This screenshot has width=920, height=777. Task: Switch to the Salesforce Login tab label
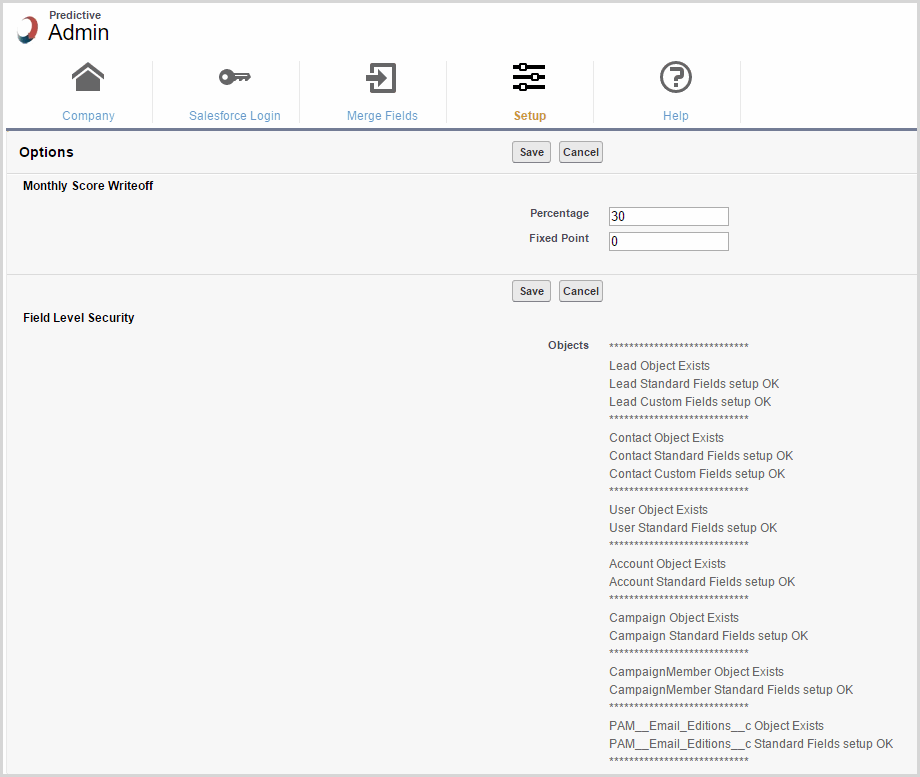click(x=234, y=116)
